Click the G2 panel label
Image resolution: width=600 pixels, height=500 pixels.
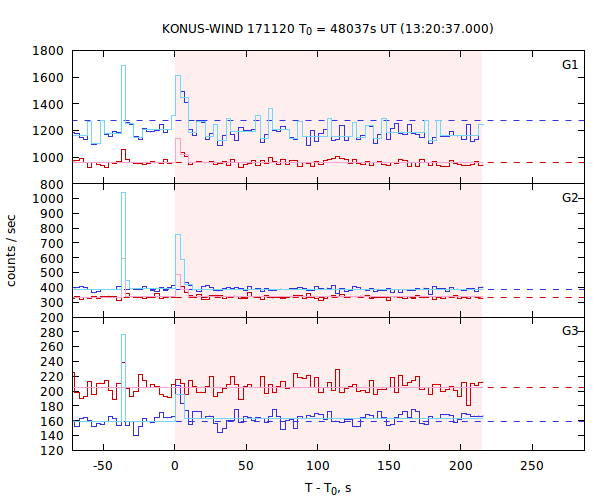pos(570,198)
